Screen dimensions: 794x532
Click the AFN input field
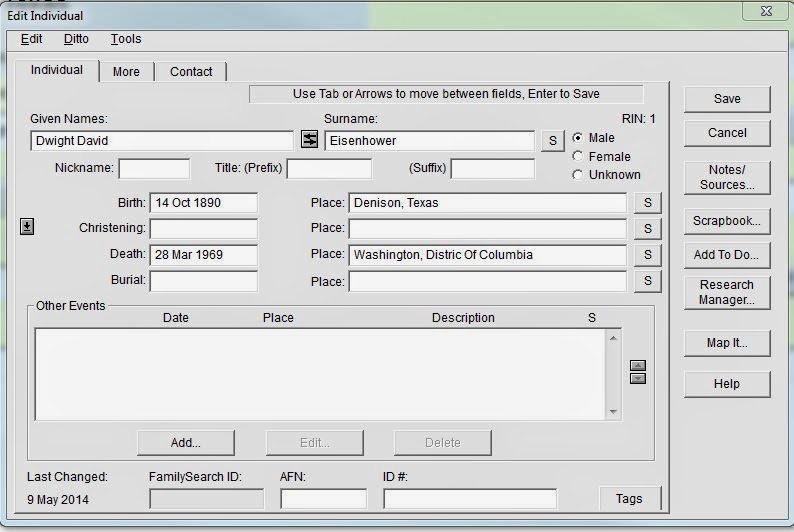[x=324, y=499]
